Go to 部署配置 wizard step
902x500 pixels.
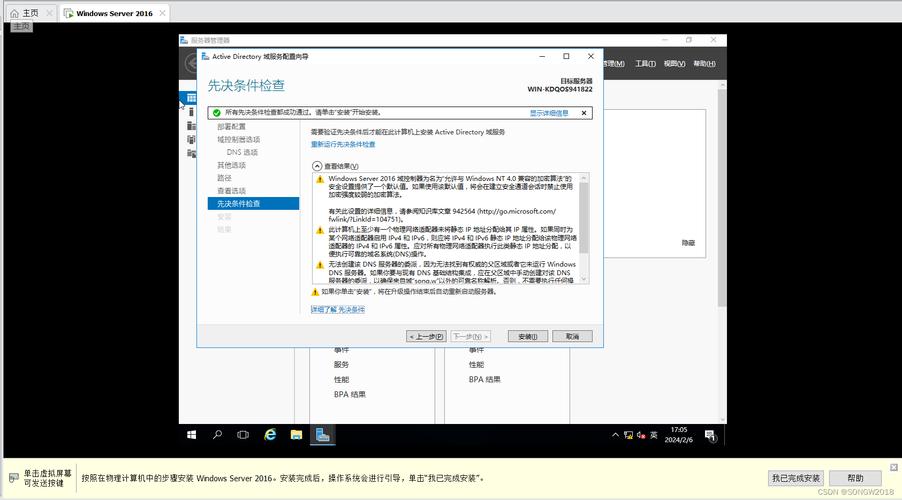coord(231,127)
